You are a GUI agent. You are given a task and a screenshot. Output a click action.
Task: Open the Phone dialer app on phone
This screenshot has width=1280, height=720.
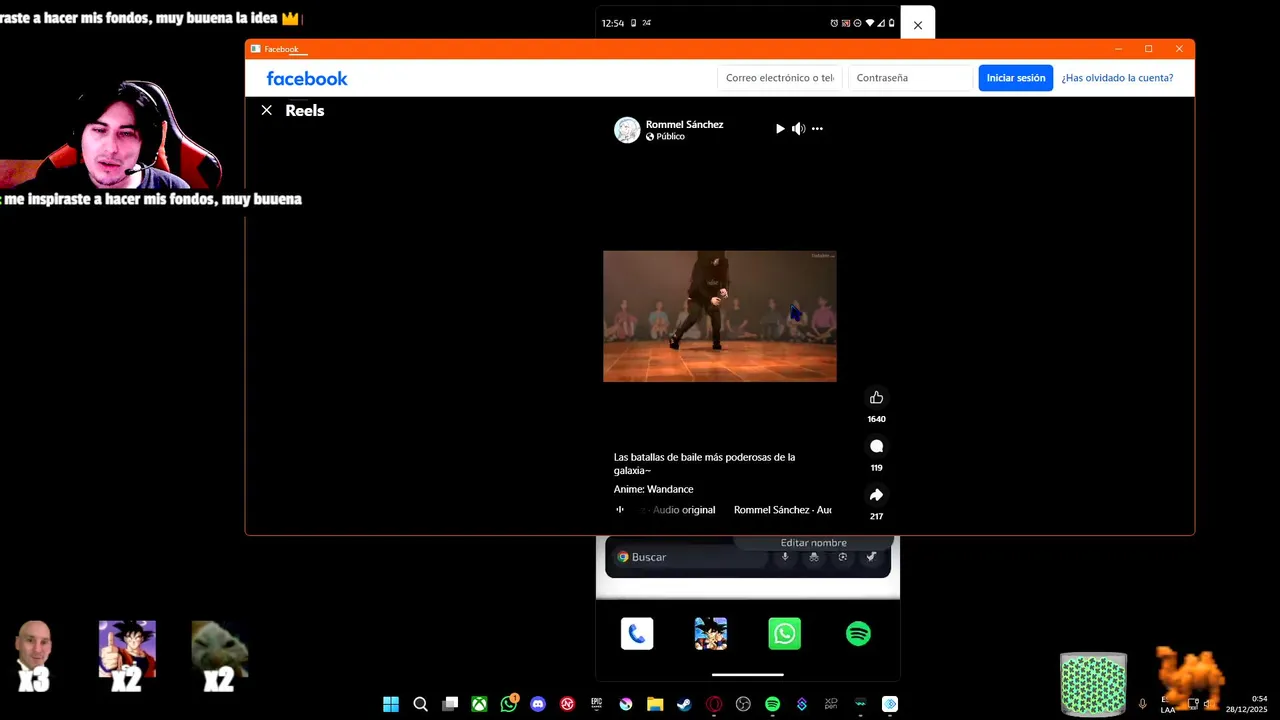[637, 634]
